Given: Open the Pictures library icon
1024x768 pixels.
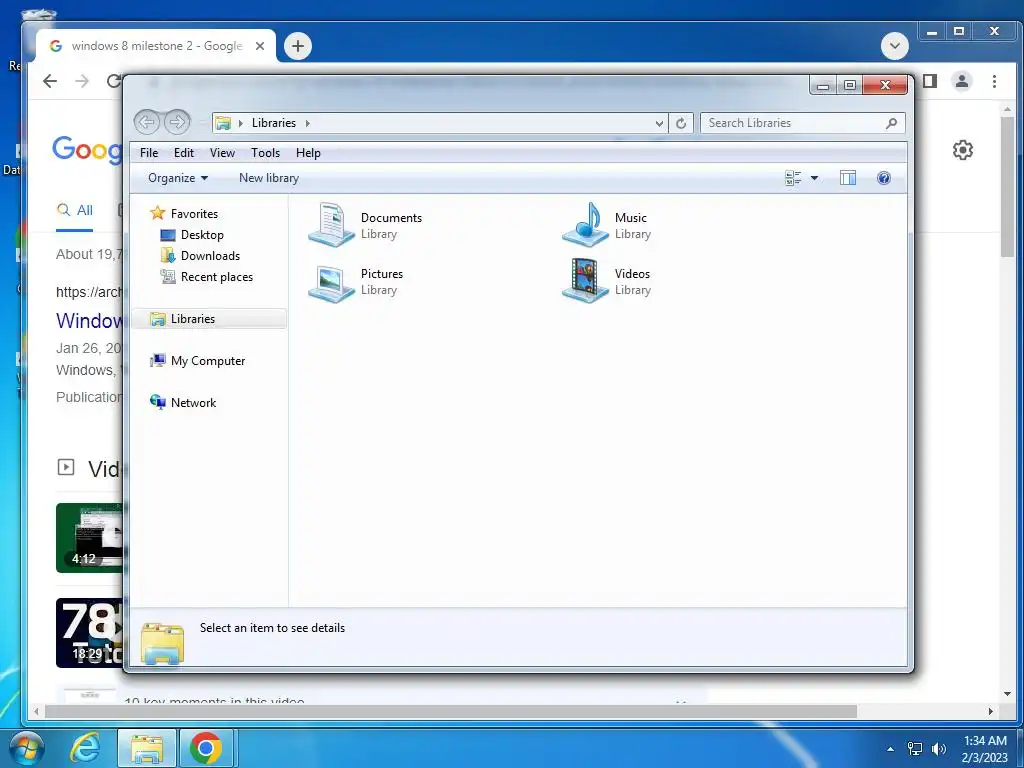Looking at the screenshot, I should (331, 282).
